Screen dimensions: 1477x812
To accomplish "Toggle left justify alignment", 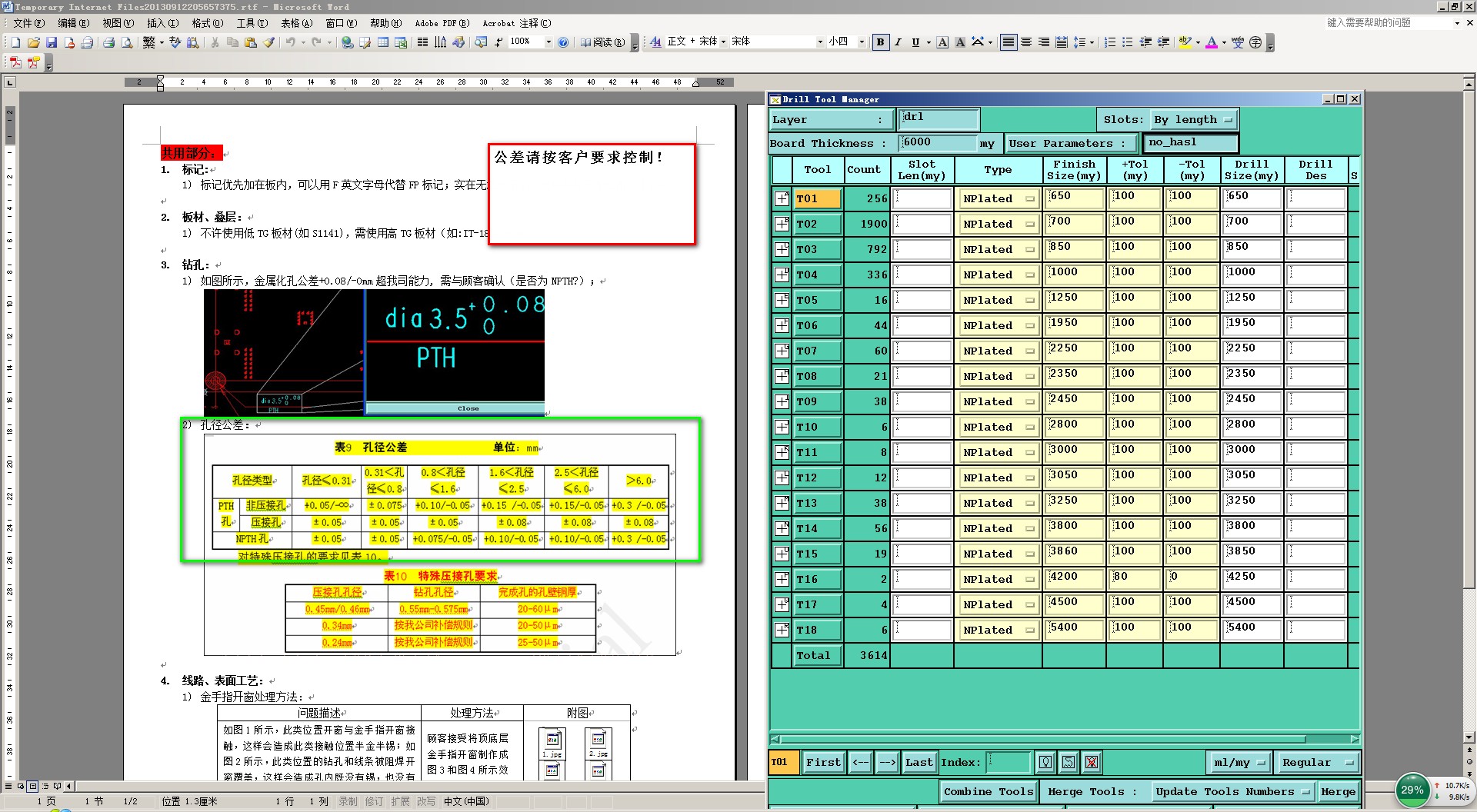I will tap(1009, 42).
